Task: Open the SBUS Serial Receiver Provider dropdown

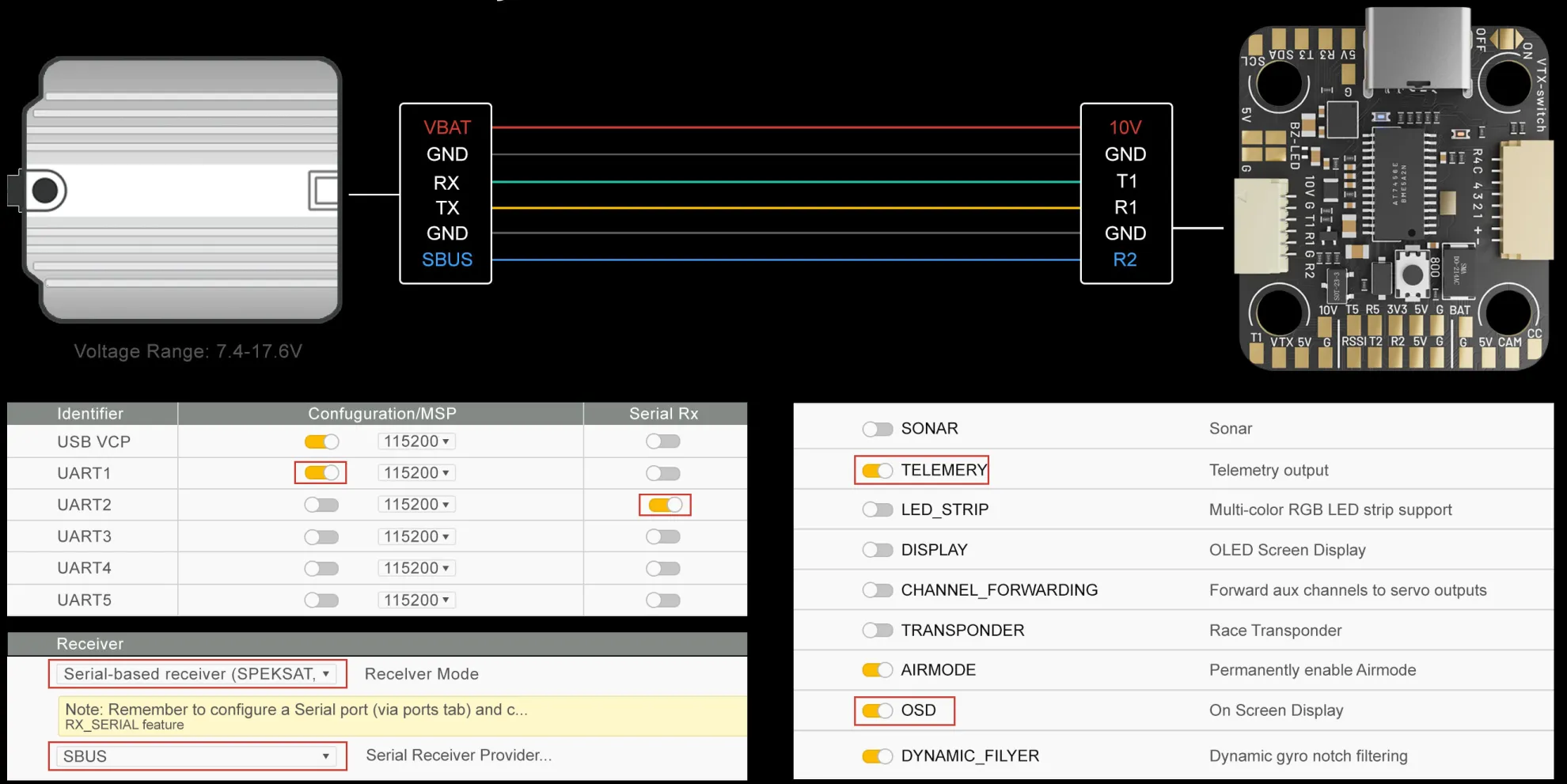Action: click(197, 756)
